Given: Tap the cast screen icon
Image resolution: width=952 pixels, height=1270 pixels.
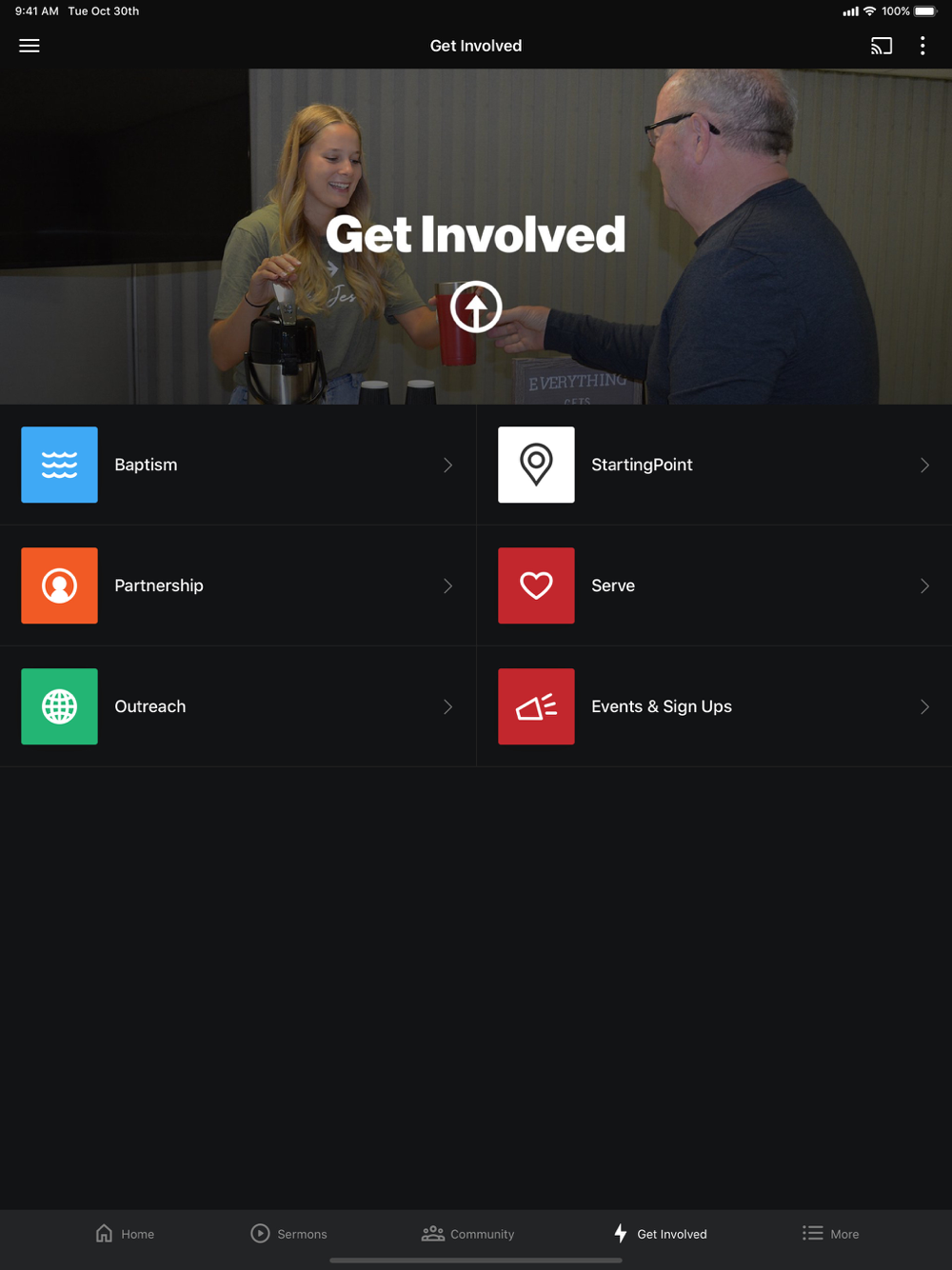Looking at the screenshot, I should [882, 46].
